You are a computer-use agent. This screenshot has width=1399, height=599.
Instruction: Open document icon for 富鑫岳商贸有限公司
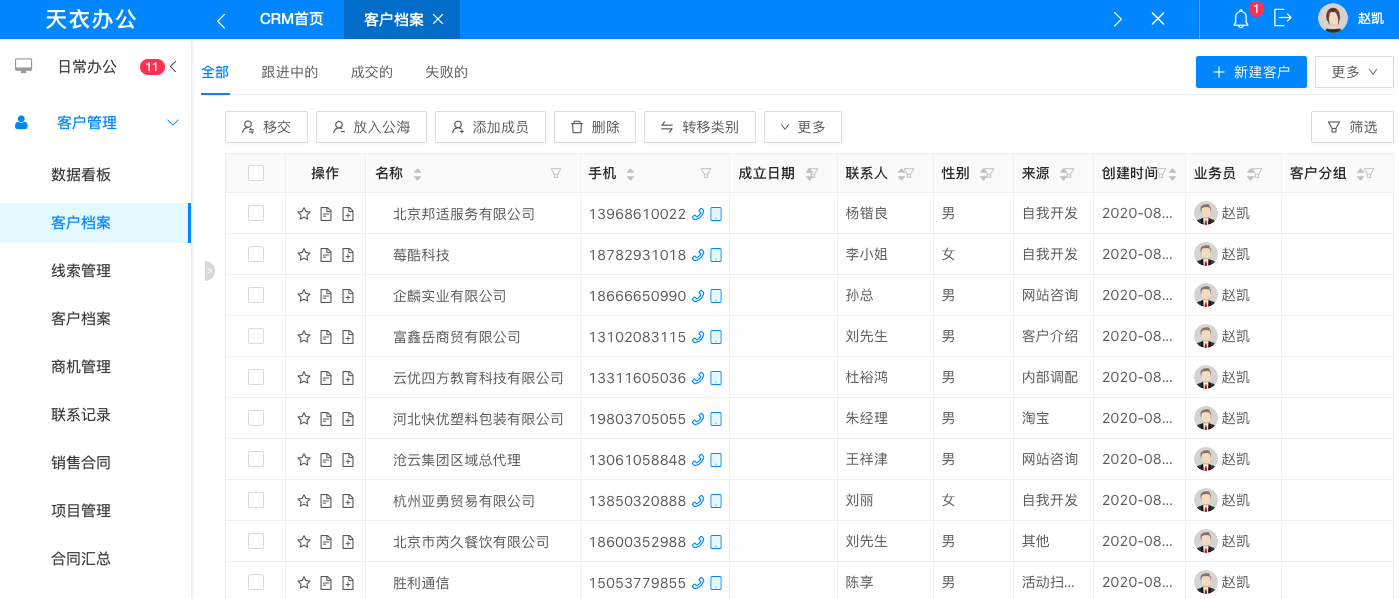pyautogui.click(x=326, y=337)
